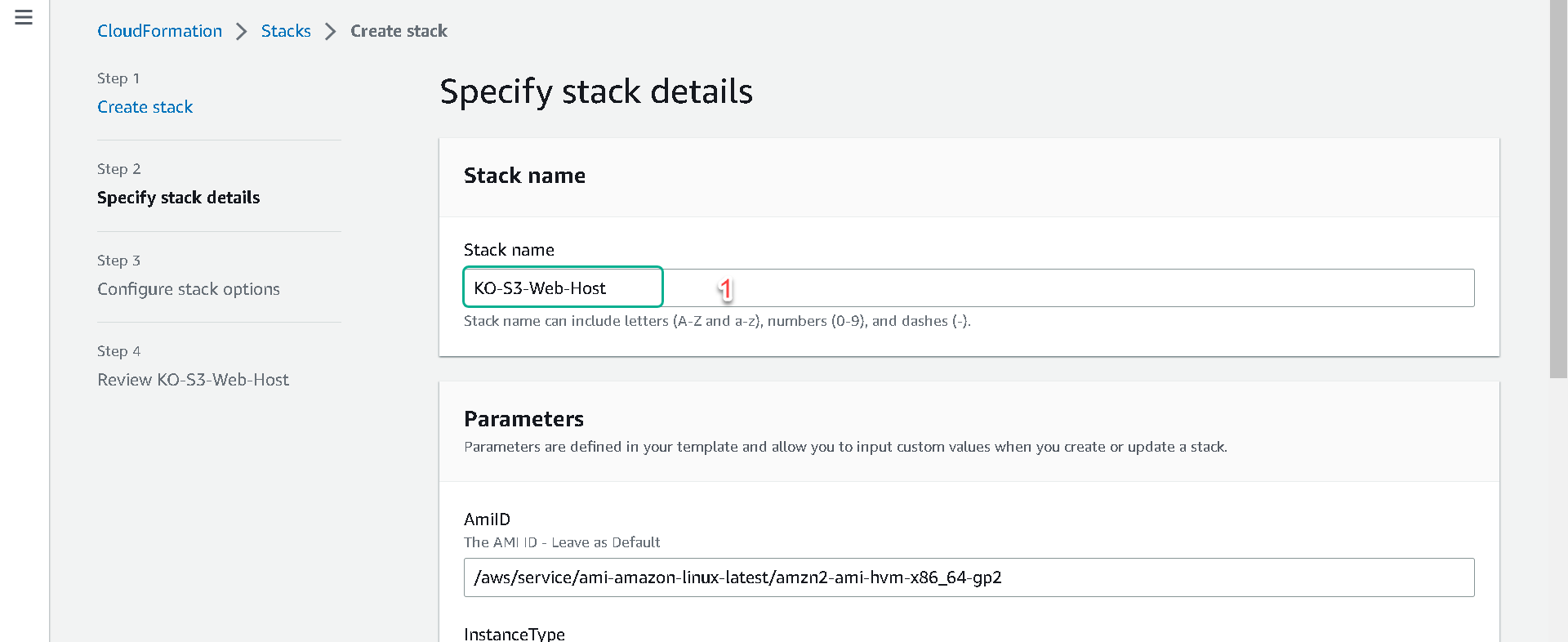Select the Specify stack details step

pos(178,198)
